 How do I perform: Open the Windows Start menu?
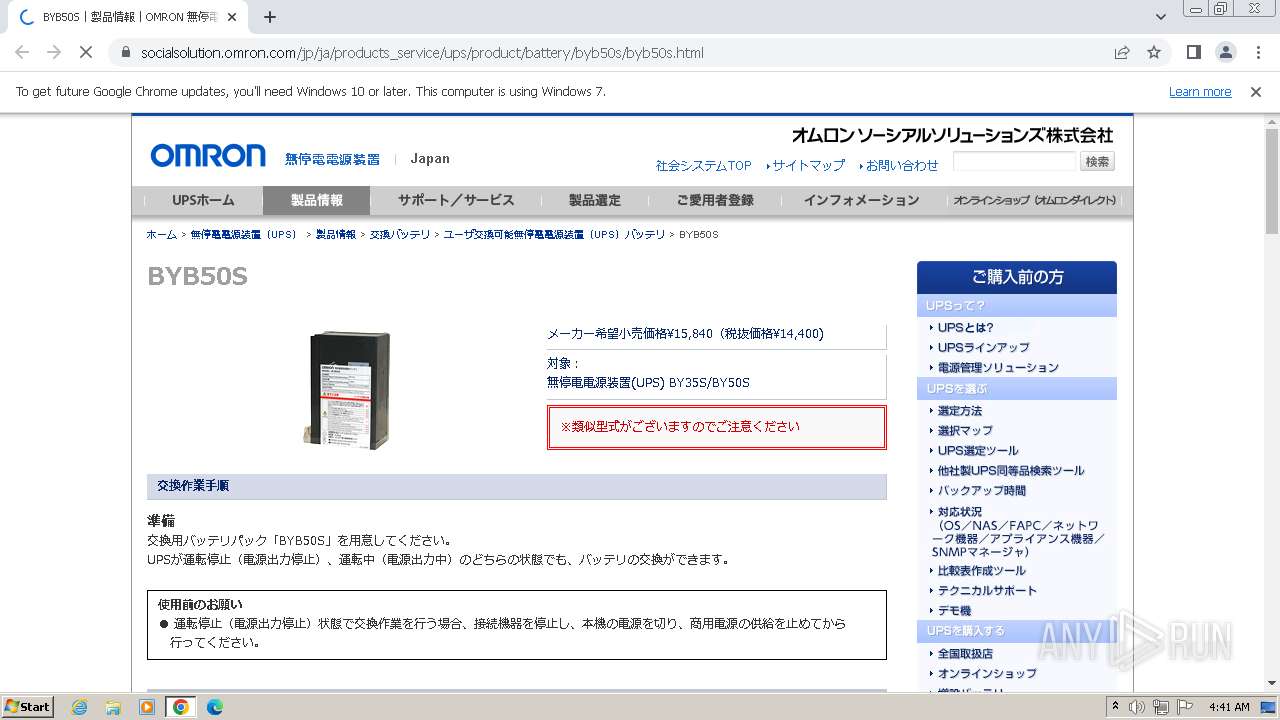28,706
